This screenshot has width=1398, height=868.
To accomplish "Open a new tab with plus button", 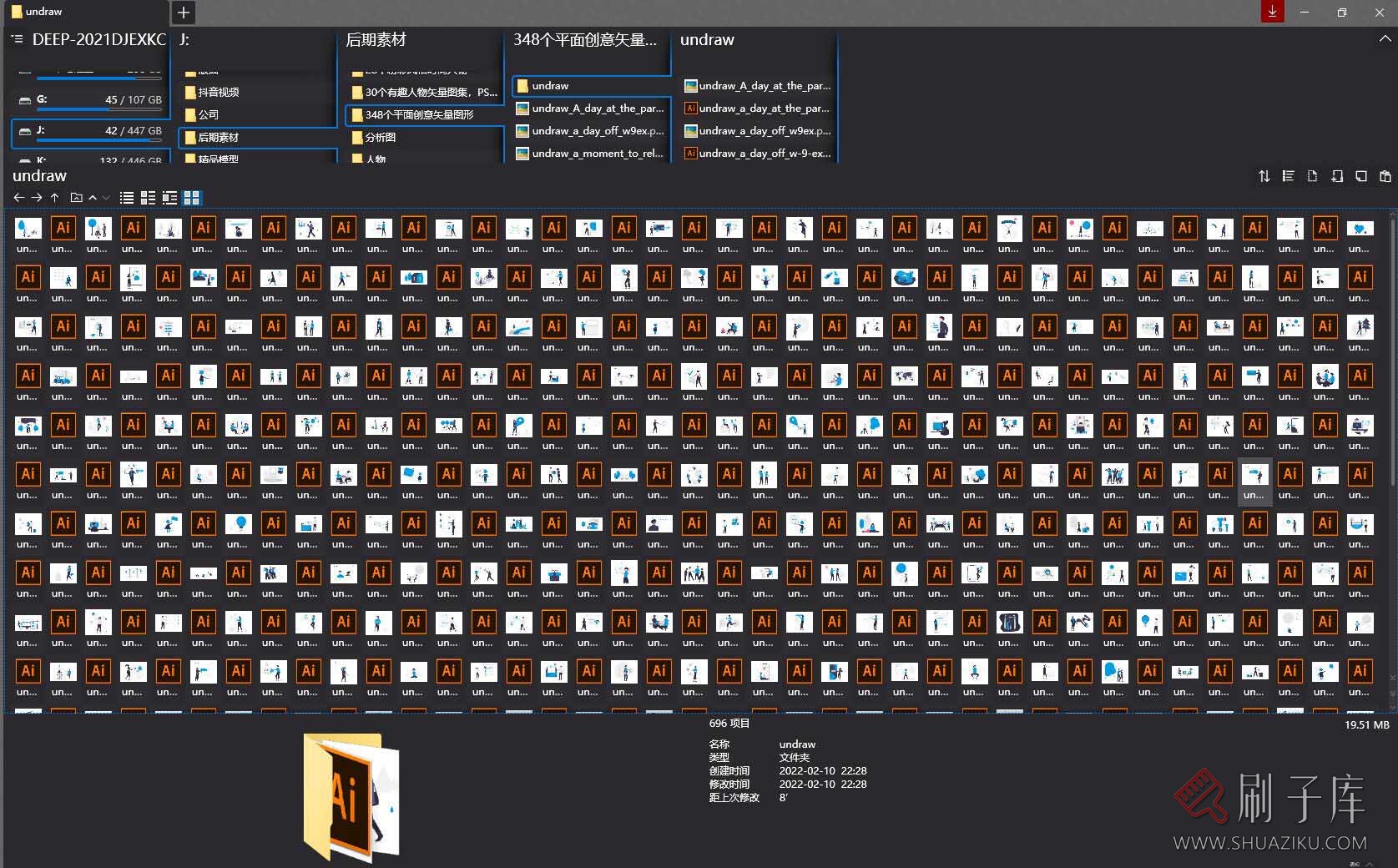I will 184,12.
